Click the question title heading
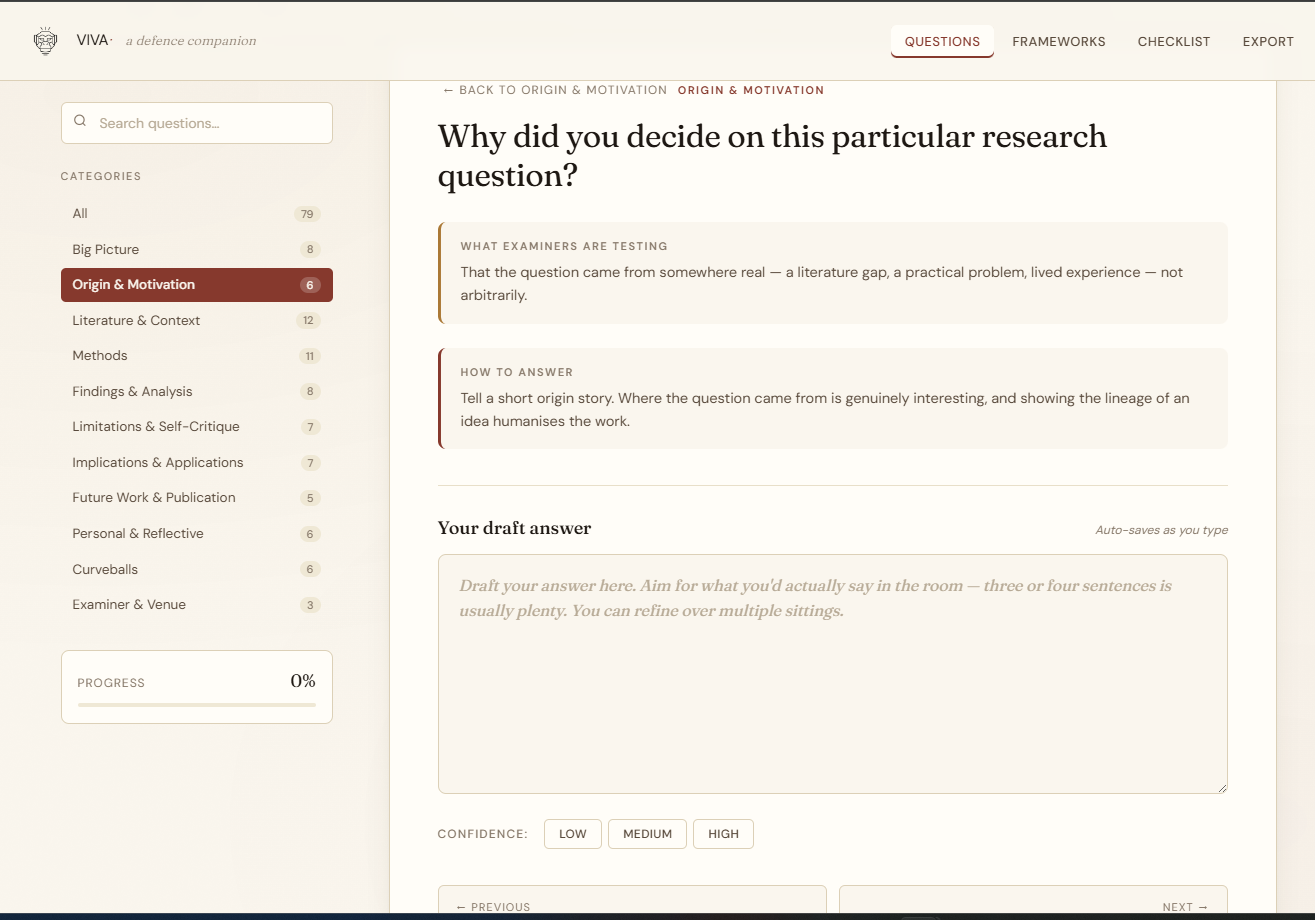1315x920 pixels. (772, 156)
